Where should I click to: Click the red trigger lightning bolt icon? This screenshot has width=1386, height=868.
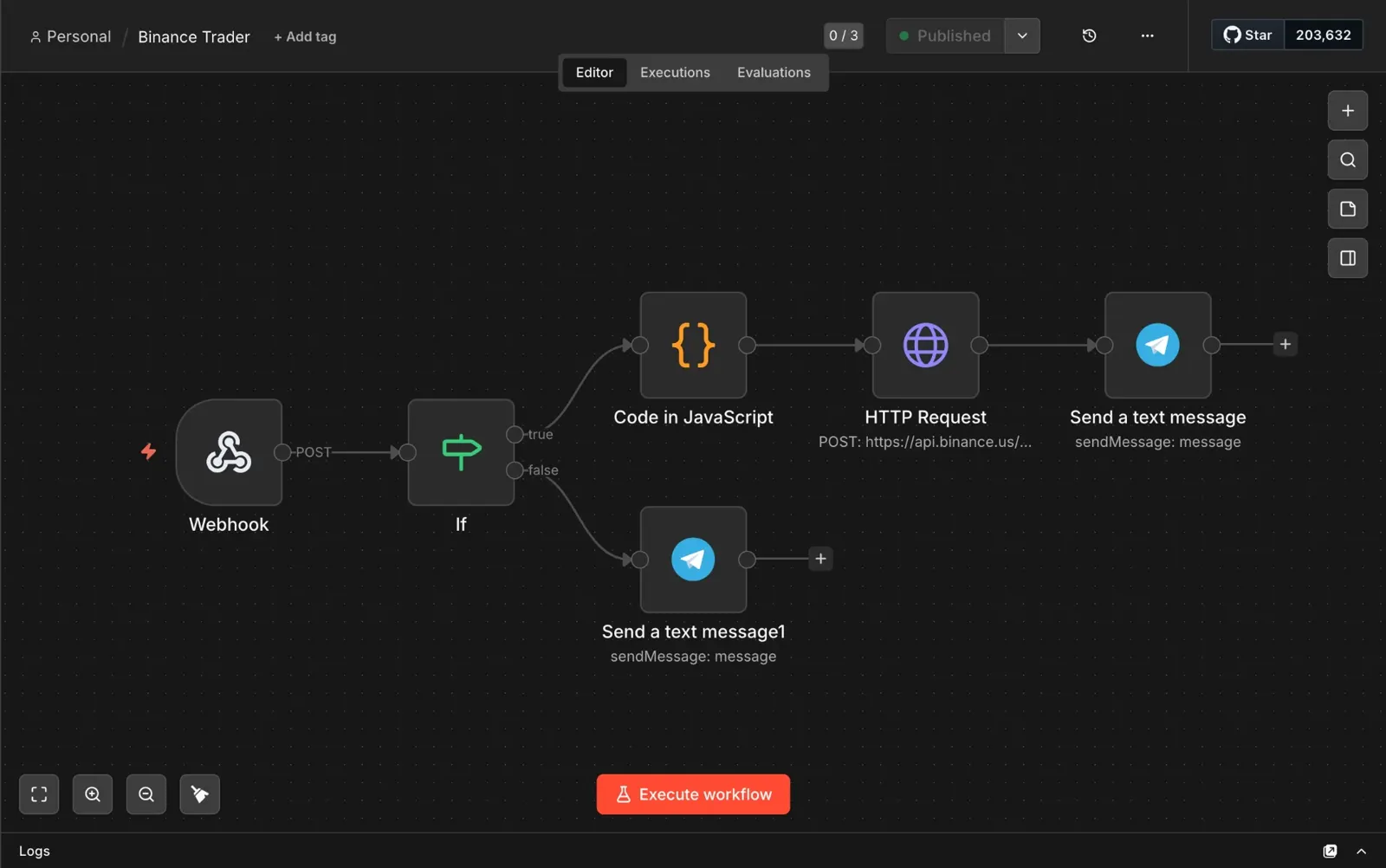pos(149,451)
